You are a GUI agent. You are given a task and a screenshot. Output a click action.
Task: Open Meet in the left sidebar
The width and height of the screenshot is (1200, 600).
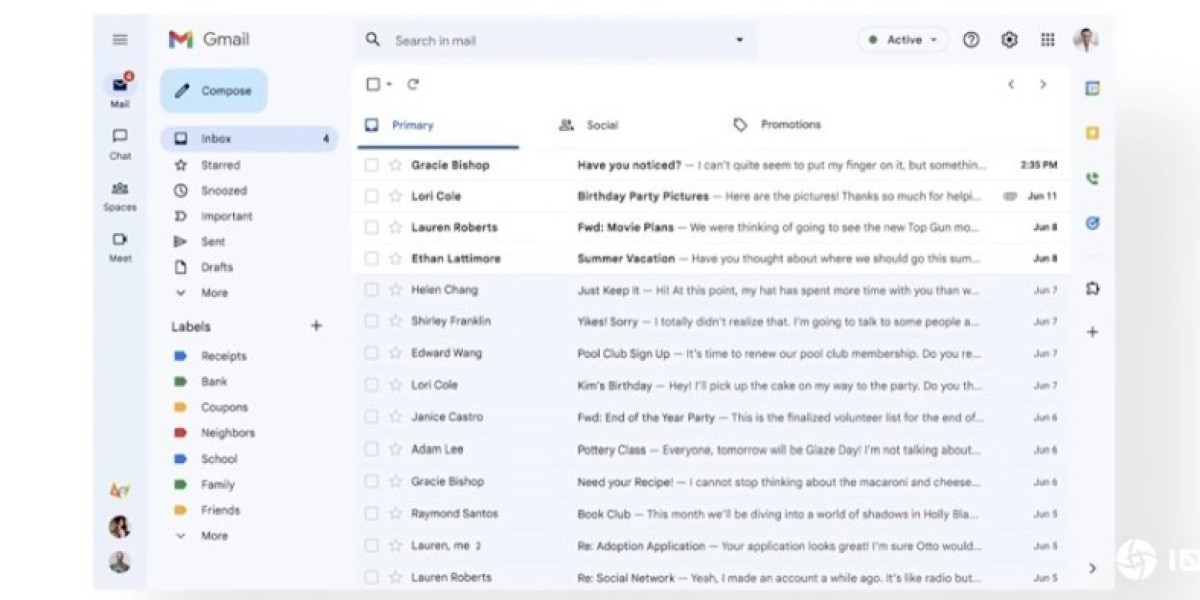point(120,246)
